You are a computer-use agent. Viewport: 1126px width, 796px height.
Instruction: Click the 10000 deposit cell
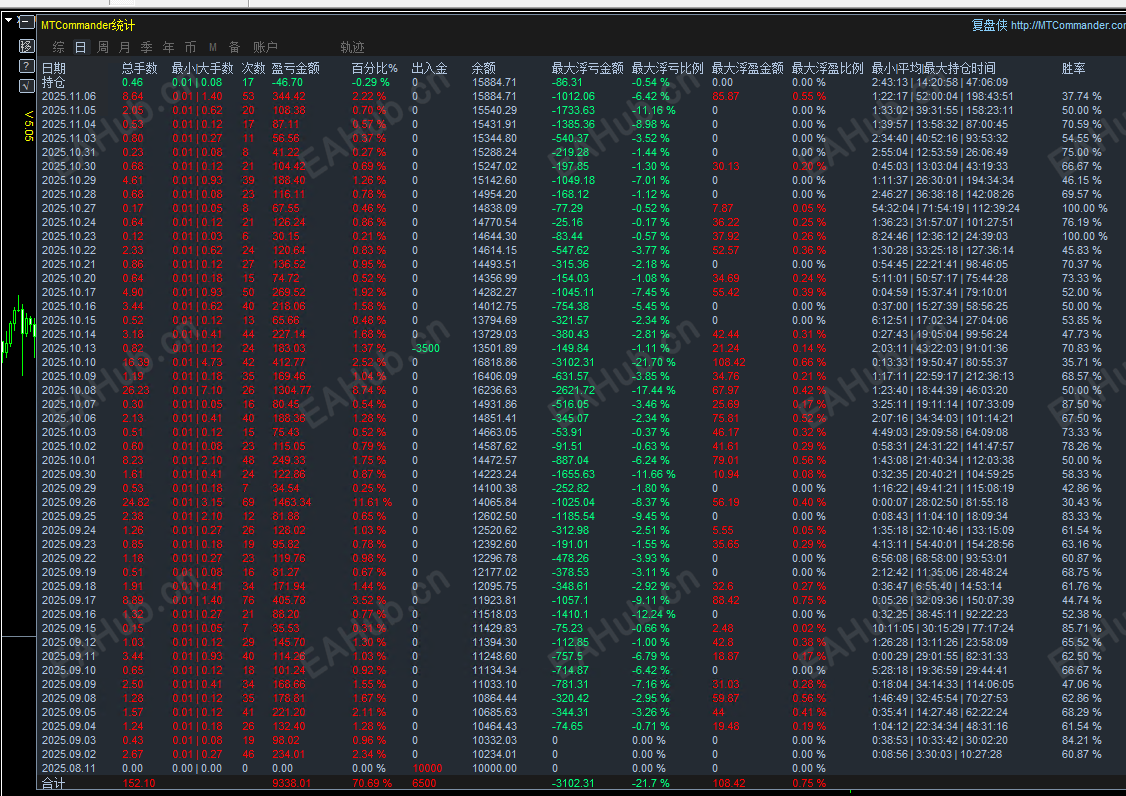click(x=427, y=768)
